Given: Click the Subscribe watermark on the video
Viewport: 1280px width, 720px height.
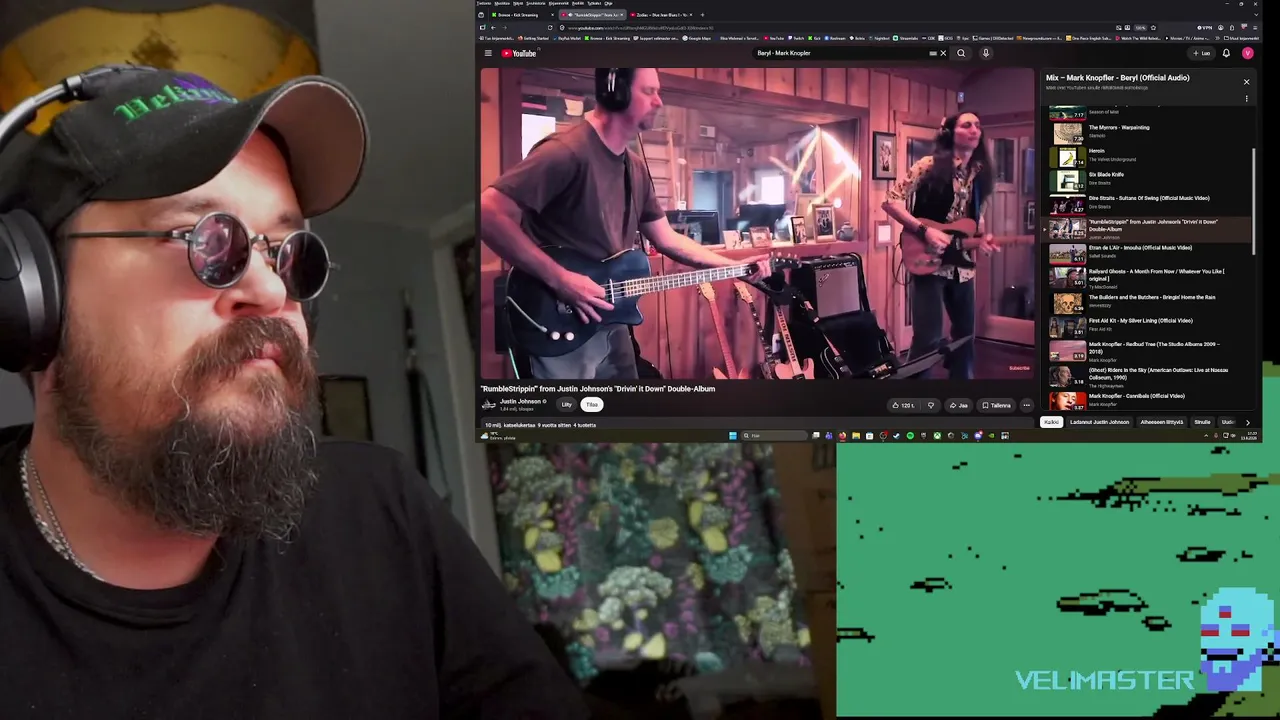Looking at the screenshot, I should pos(1018,368).
